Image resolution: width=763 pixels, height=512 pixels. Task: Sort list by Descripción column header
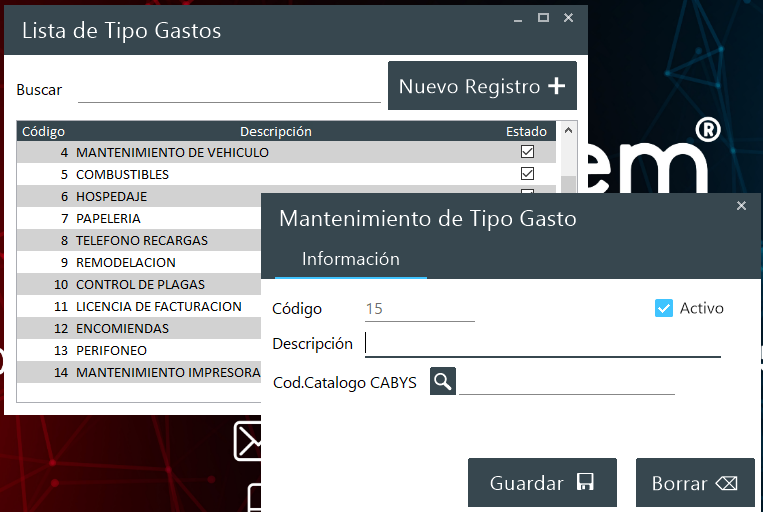[275, 131]
